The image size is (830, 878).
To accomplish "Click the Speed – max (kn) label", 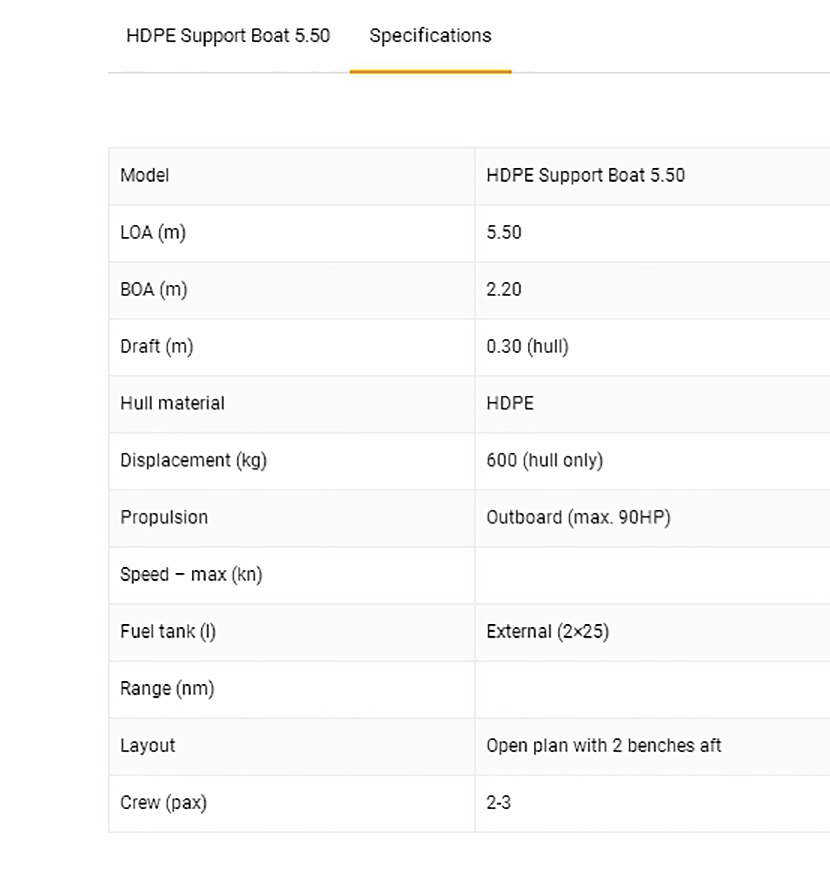I will 191,574.
